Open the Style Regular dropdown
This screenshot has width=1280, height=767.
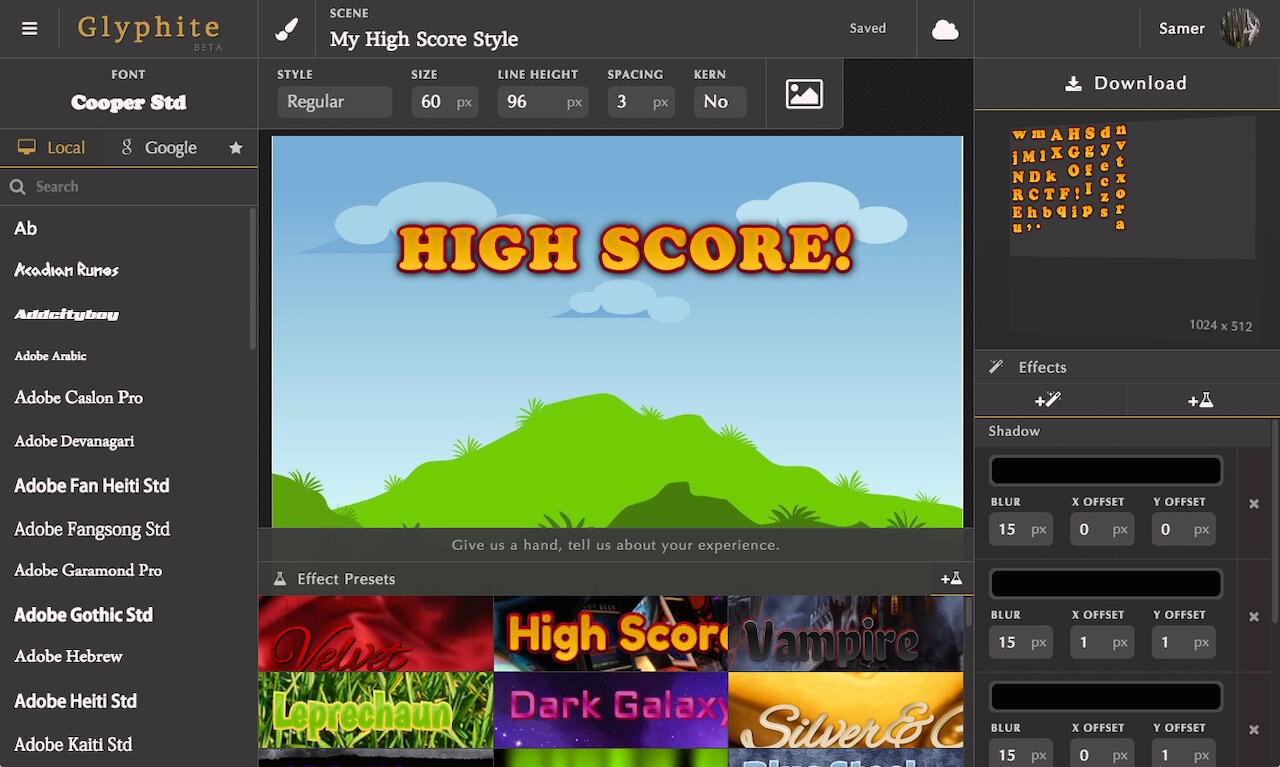pos(334,102)
